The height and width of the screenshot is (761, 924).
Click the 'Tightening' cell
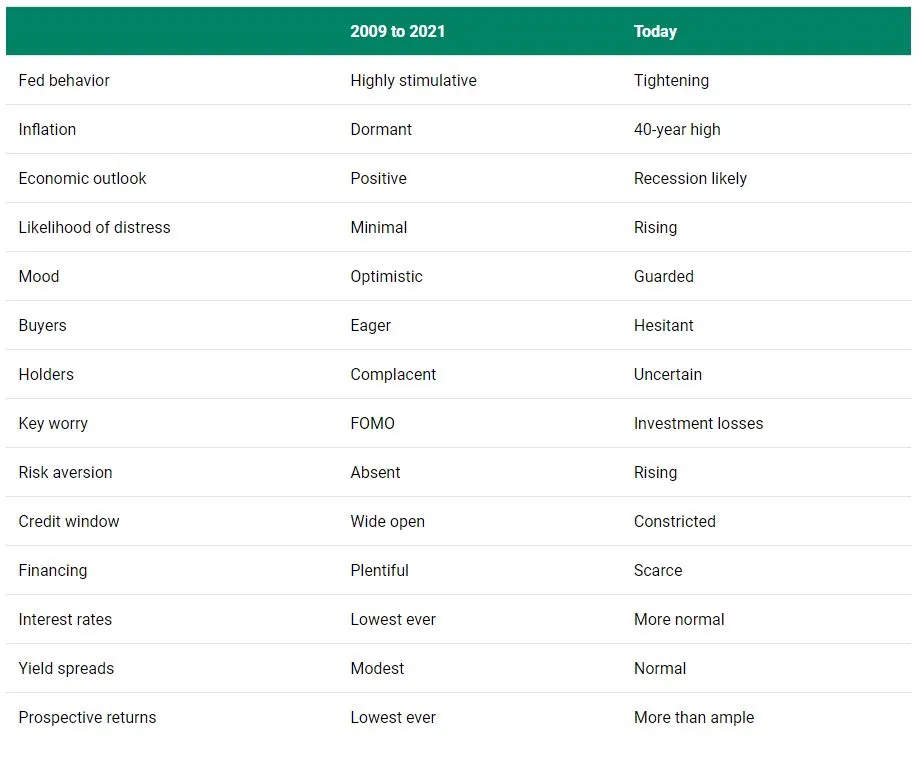click(671, 80)
